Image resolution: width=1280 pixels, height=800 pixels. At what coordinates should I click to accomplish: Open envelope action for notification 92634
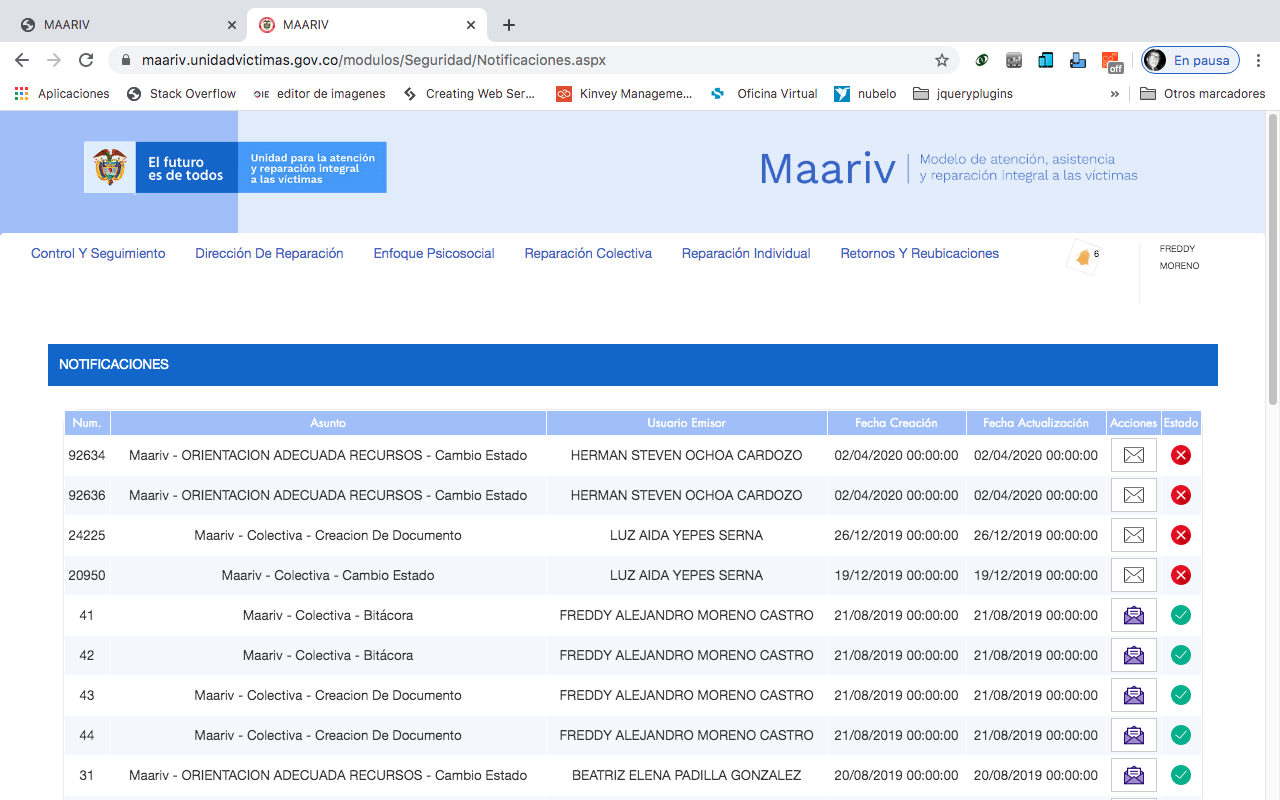click(x=1134, y=455)
